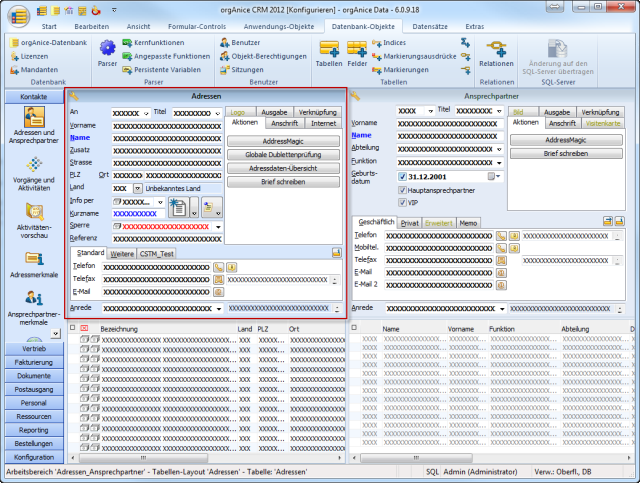Toggle the Hauptansprechpartner checkbox
The width and height of the screenshot is (640, 483).
pyautogui.click(x=402, y=190)
